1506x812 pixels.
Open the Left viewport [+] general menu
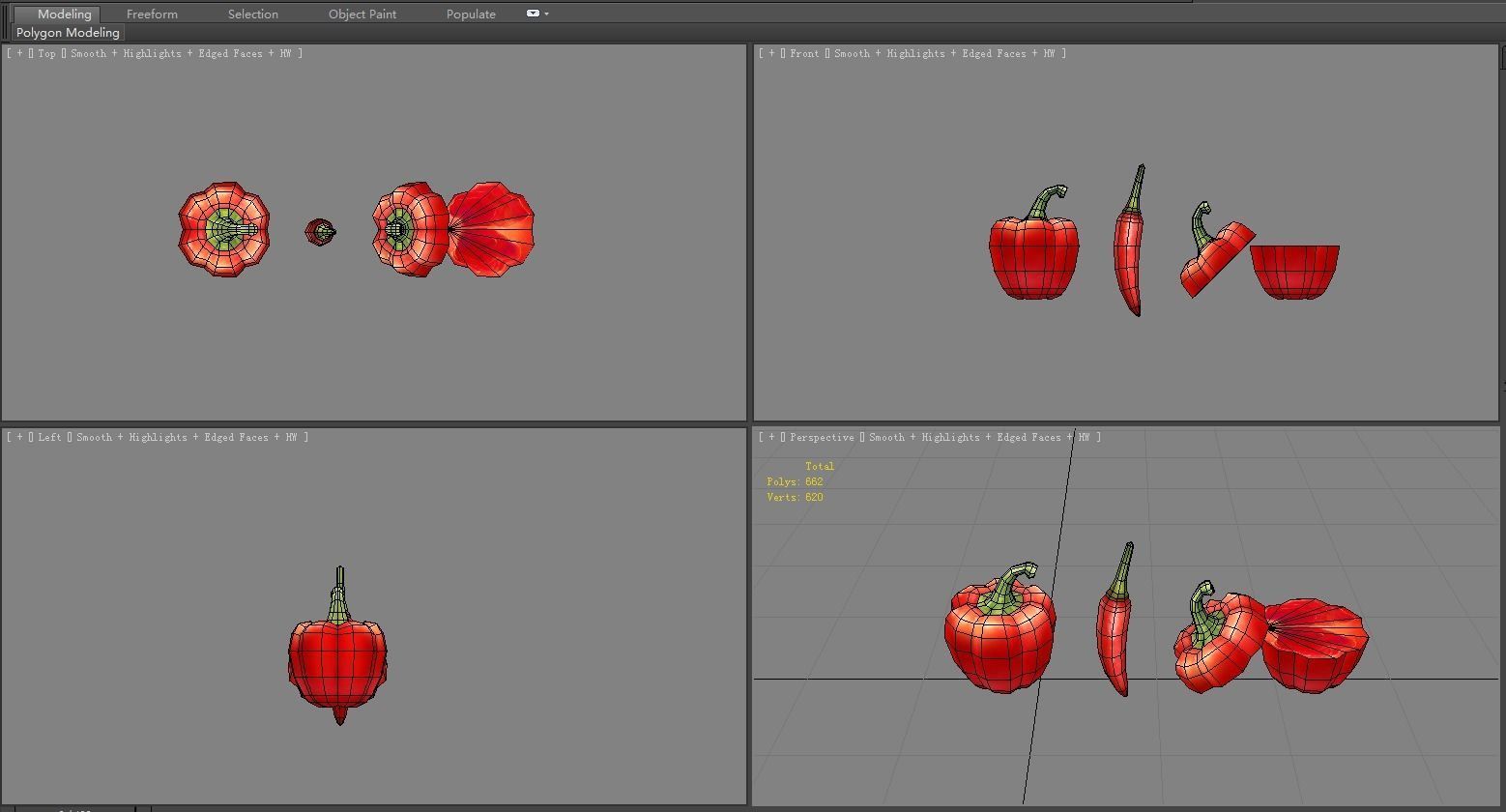coord(19,437)
